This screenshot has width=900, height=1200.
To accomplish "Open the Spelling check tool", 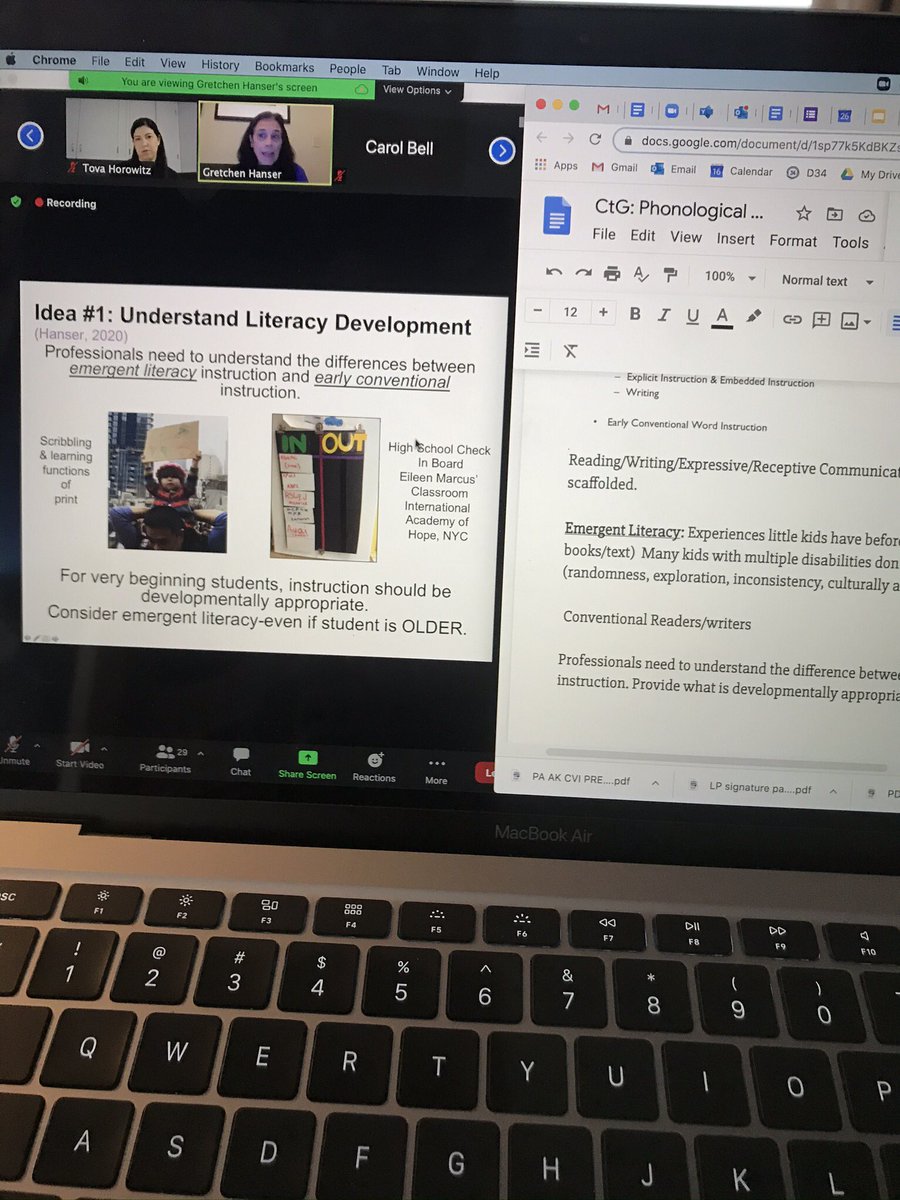I will coord(640,276).
